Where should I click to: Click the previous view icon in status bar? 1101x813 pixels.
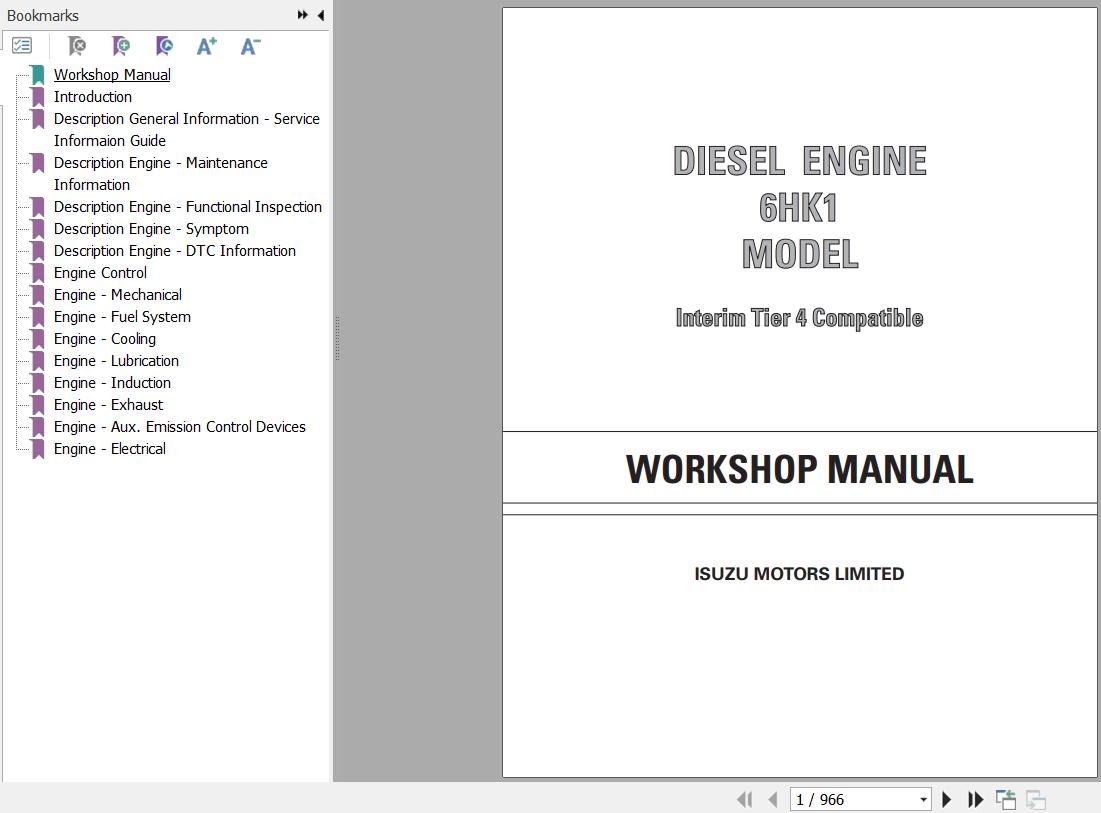point(1006,799)
